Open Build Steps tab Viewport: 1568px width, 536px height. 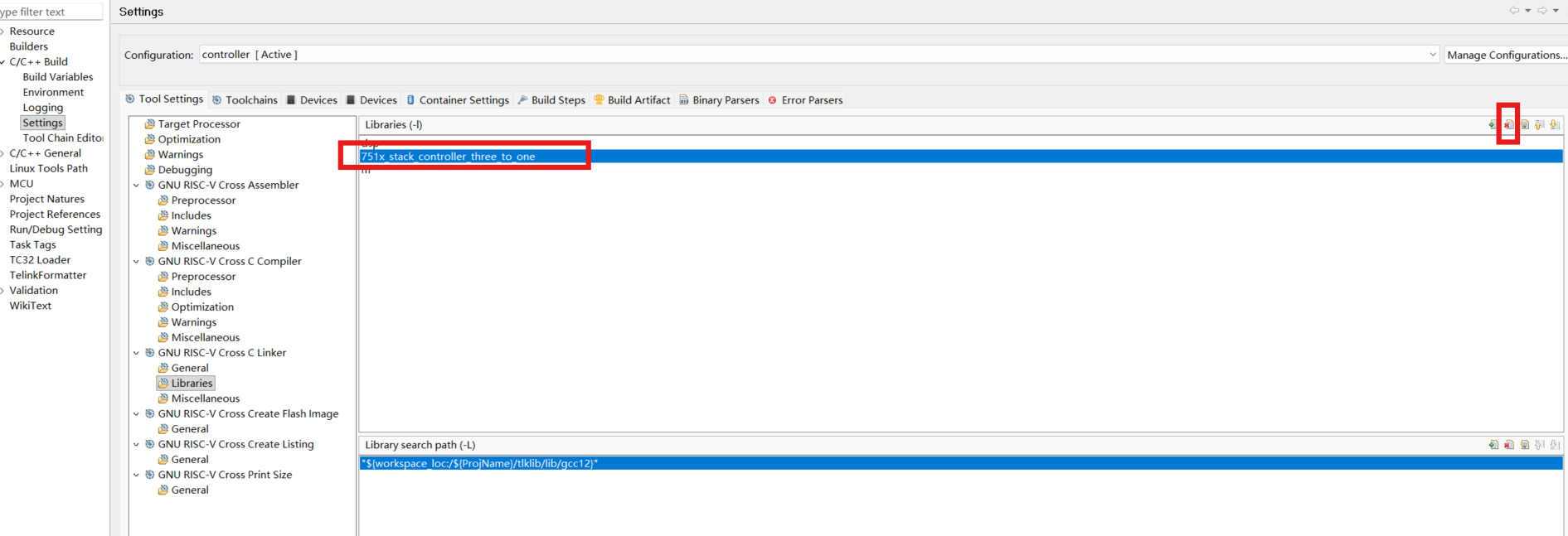pos(551,99)
